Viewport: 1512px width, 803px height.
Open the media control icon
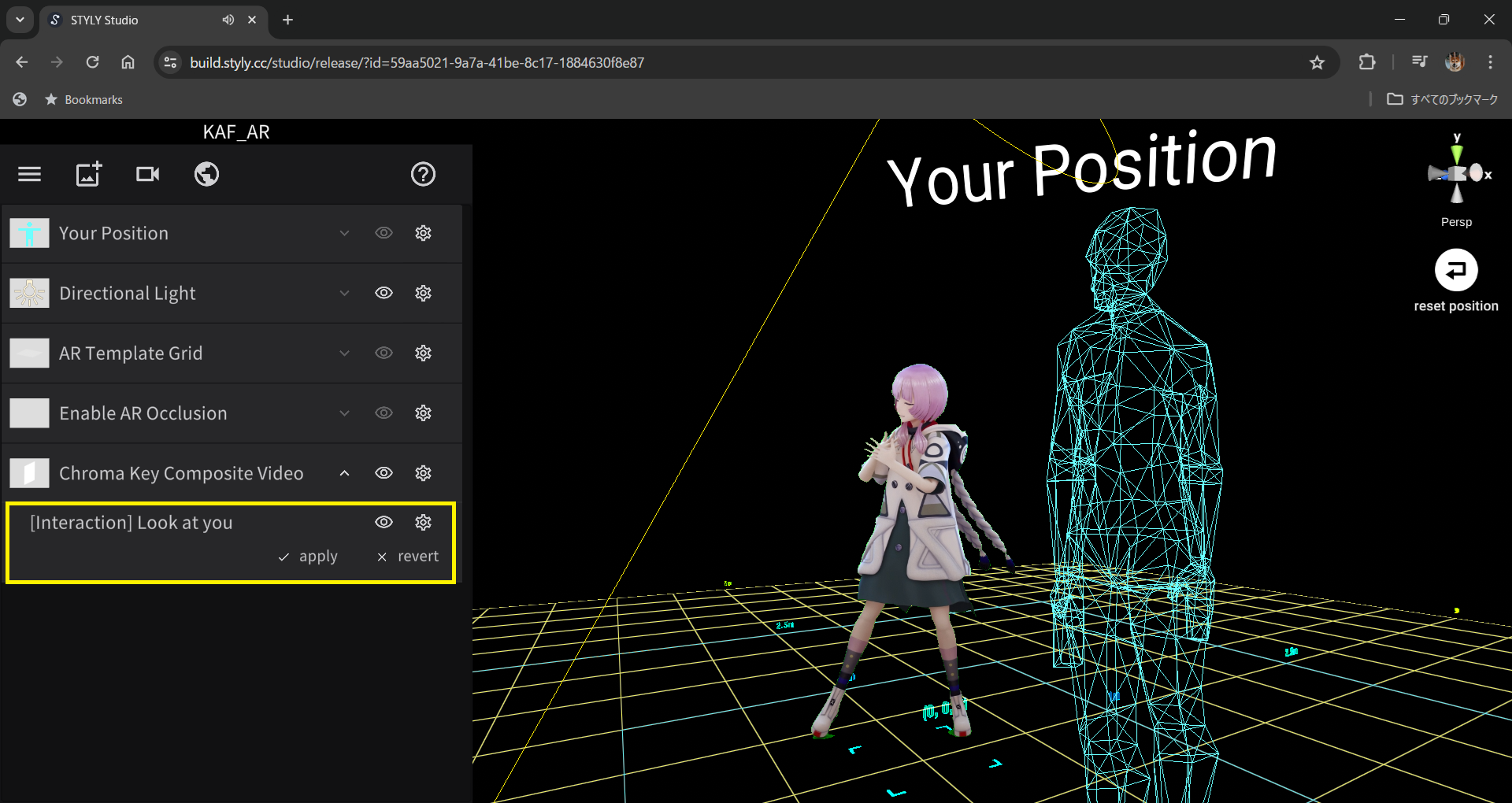[x=1419, y=62]
